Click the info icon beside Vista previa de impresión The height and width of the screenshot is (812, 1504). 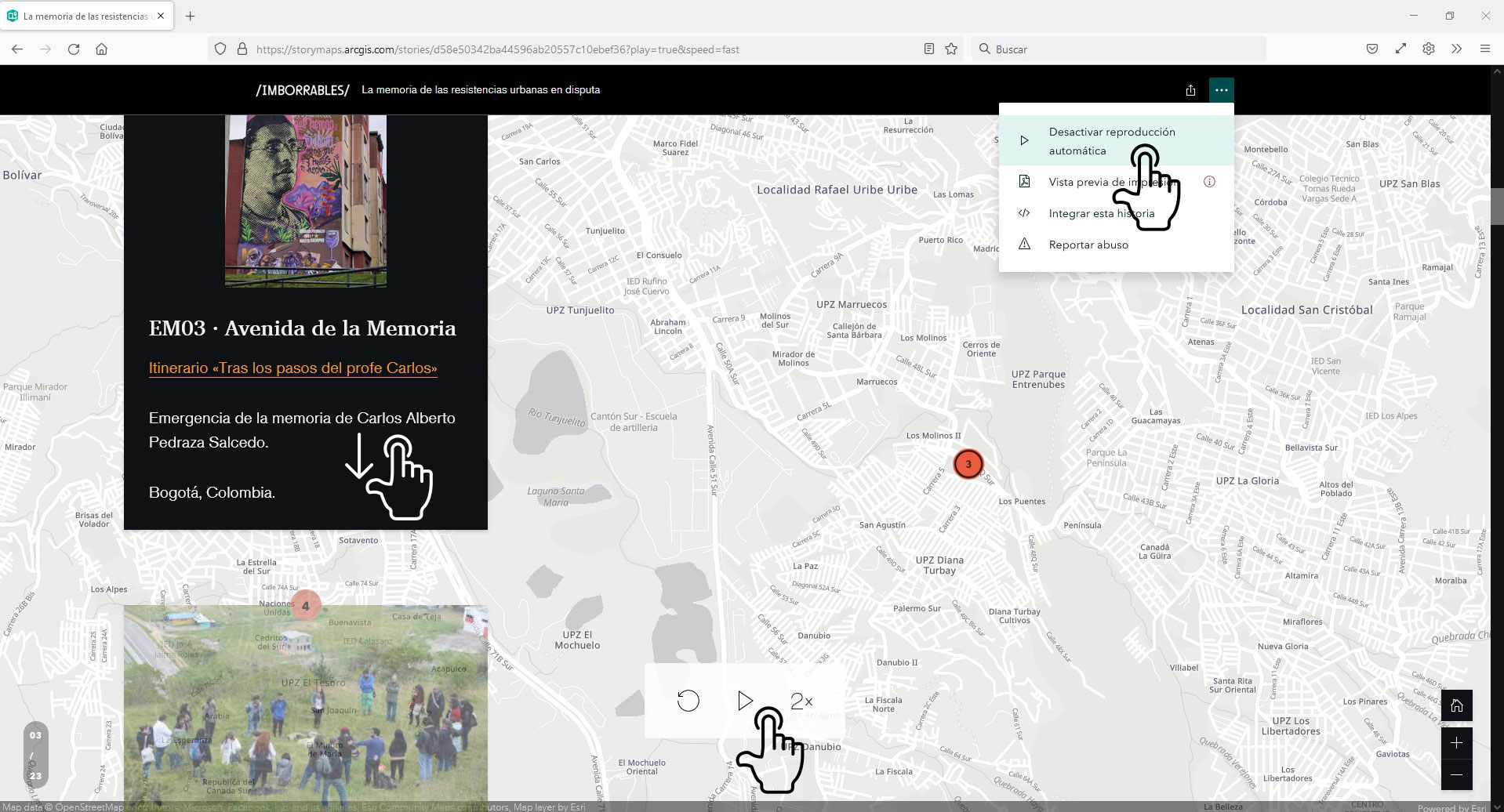tap(1209, 182)
